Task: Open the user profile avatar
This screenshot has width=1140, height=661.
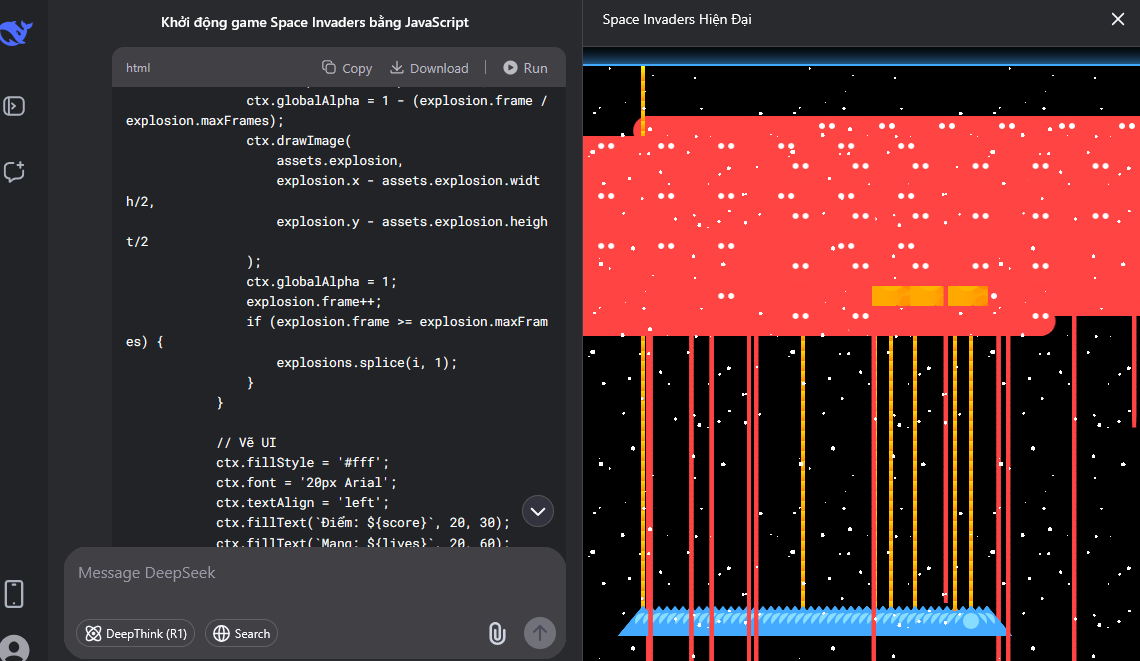Action: tap(15, 649)
